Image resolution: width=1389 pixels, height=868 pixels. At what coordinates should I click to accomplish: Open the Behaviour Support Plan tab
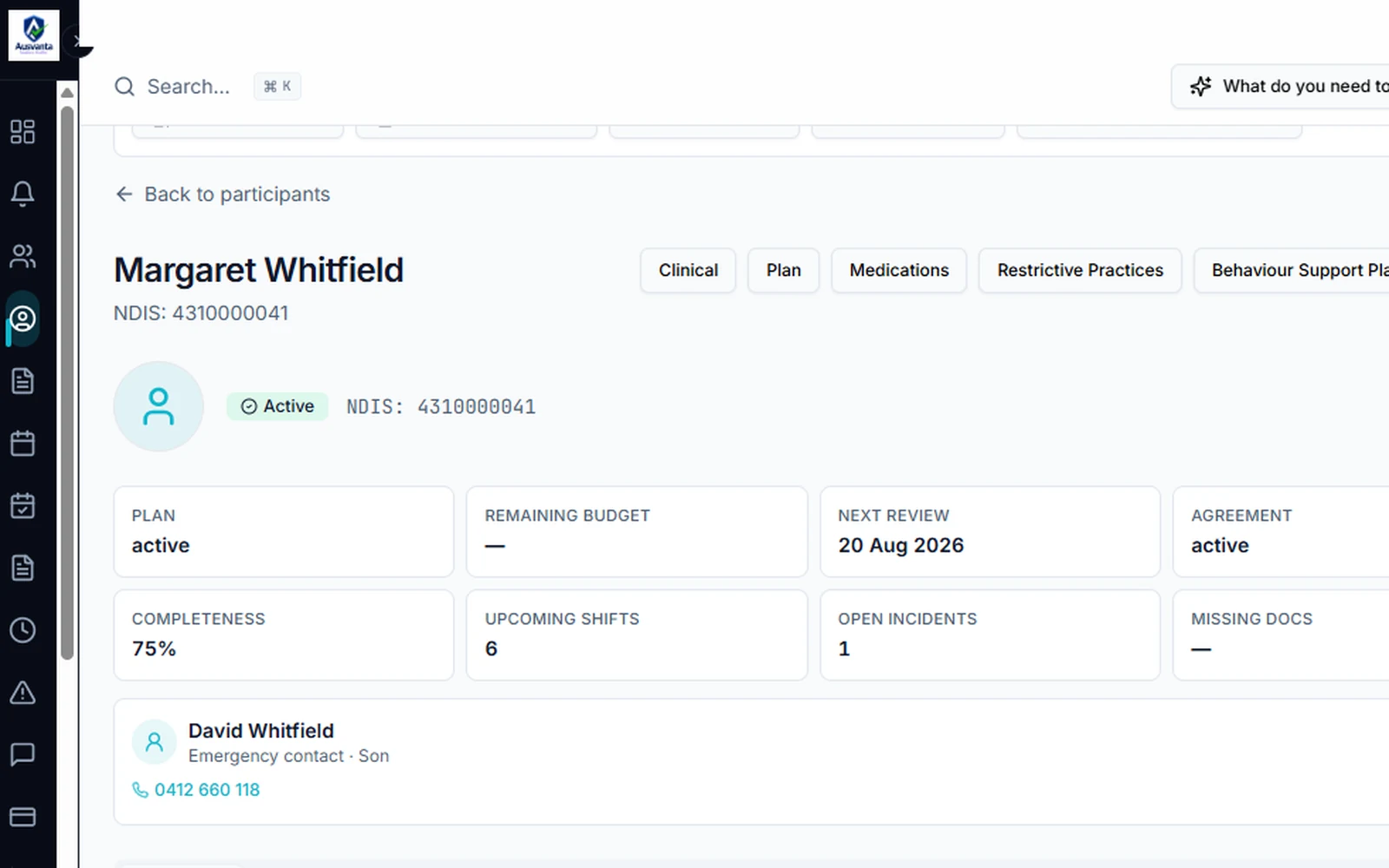[x=1292, y=271]
